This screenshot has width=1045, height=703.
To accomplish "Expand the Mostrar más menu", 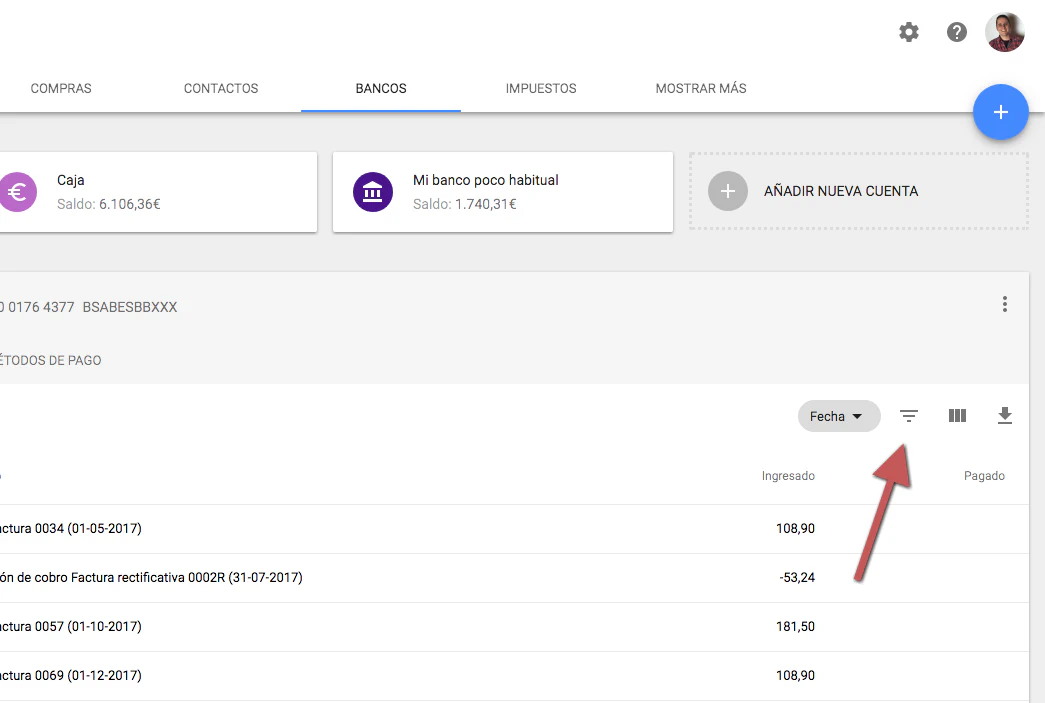I will coord(701,88).
